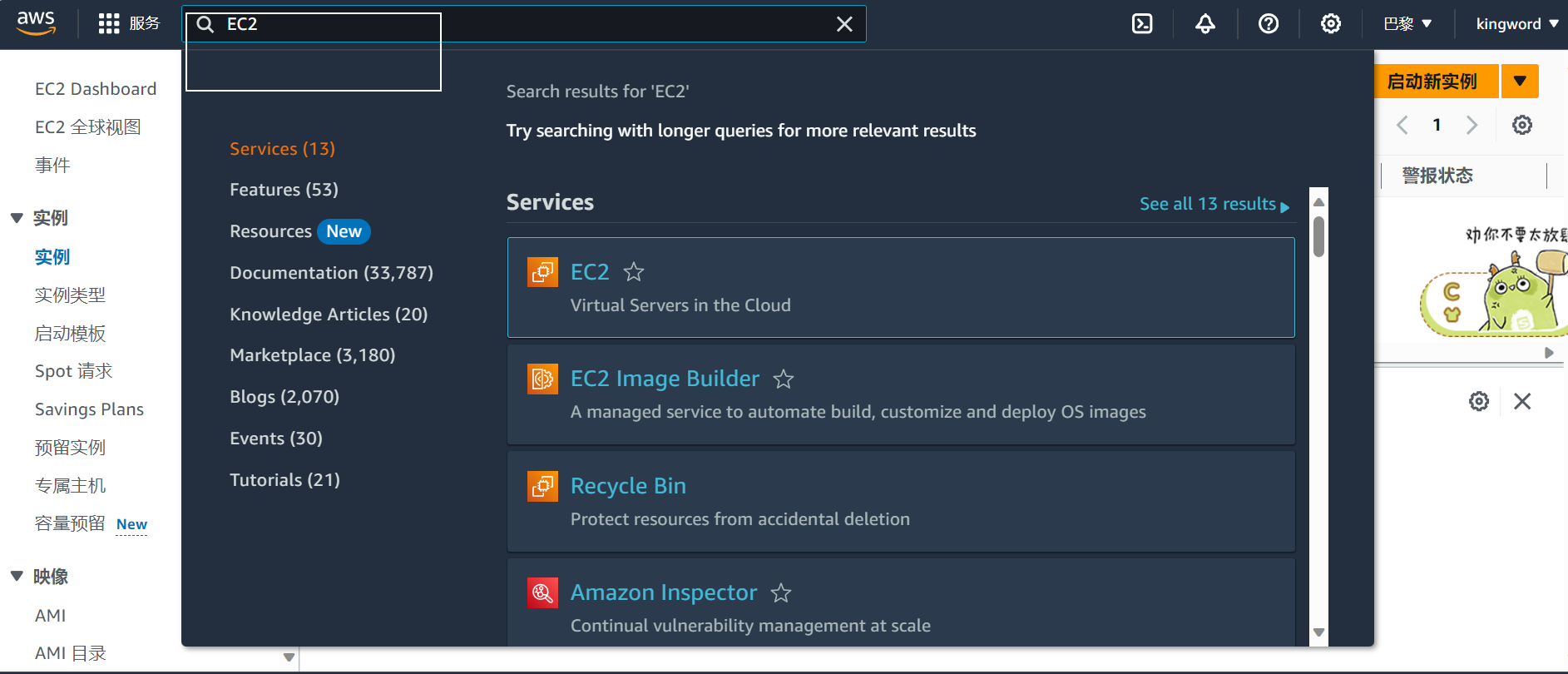Star the EC2 Image Builder service
This screenshot has height=674, width=1568.
pos(784,379)
